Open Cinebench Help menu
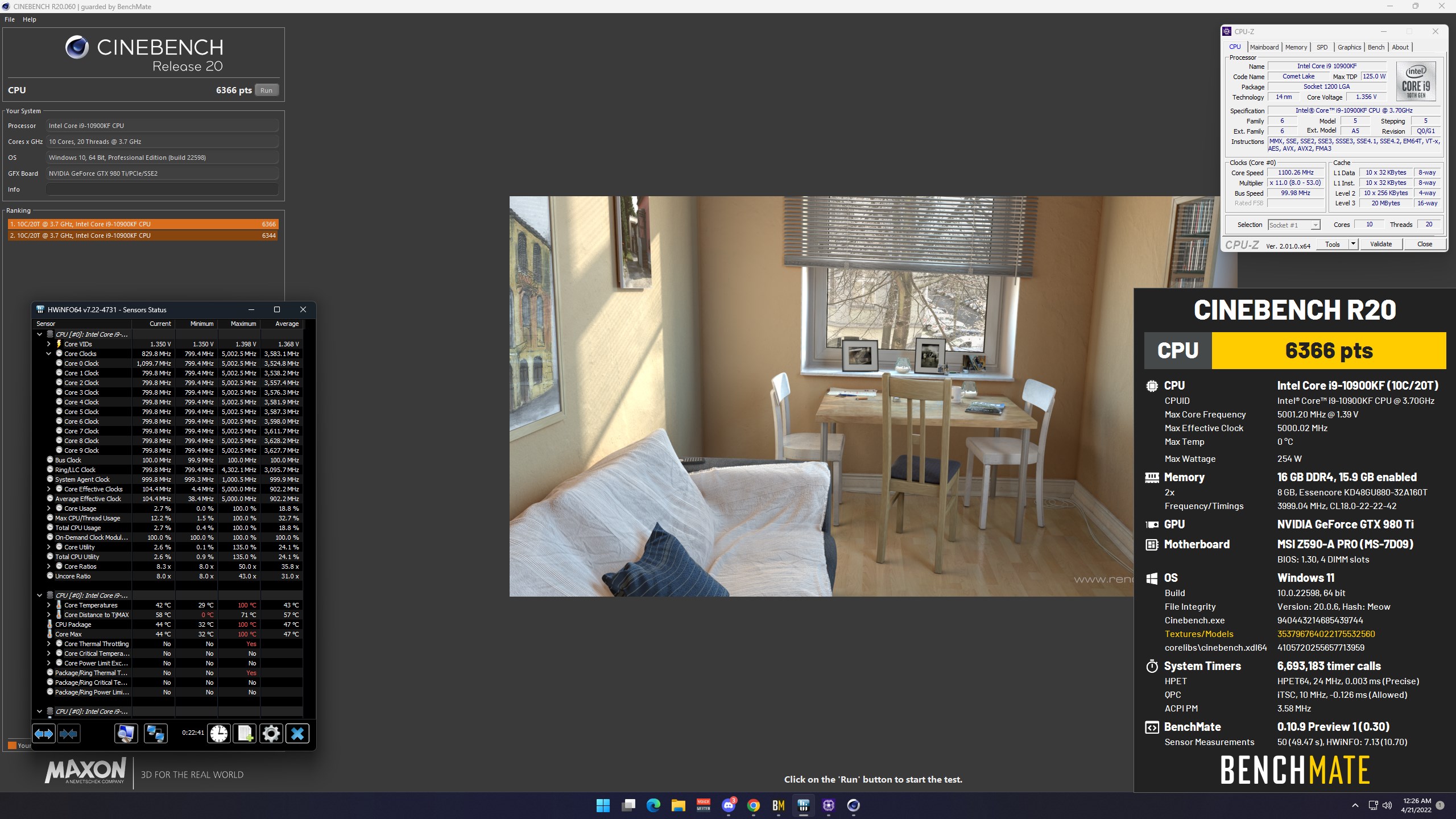Viewport: 1456px width, 819px height. point(30,19)
